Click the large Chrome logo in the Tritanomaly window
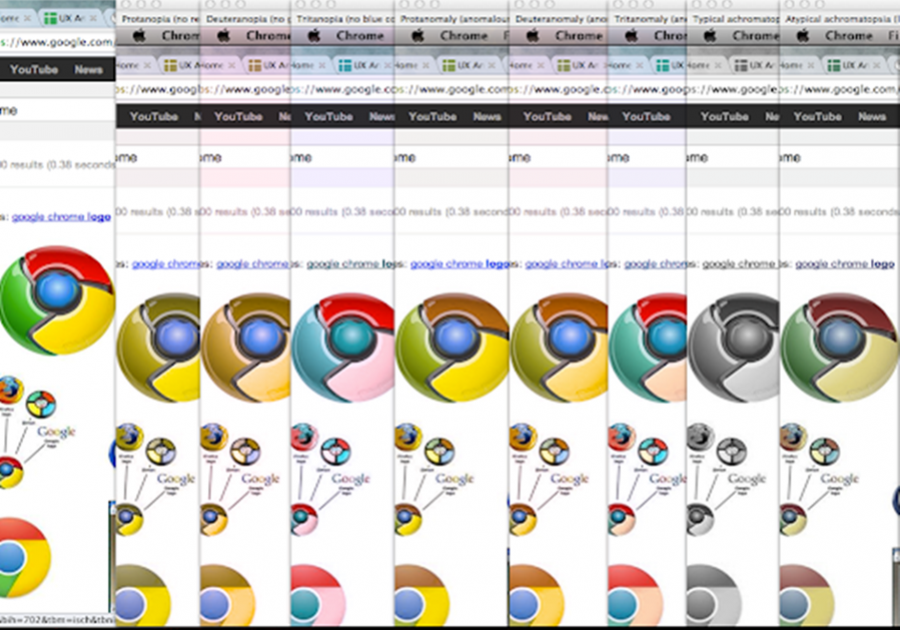Image resolution: width=900 pixels, height=630 pixels. [647, 348]
